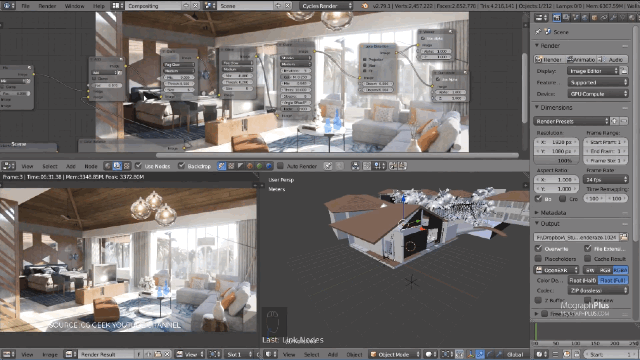Open the 24 fps frame rate dropdown
The image size is (640, 360).
pos(606,179)
